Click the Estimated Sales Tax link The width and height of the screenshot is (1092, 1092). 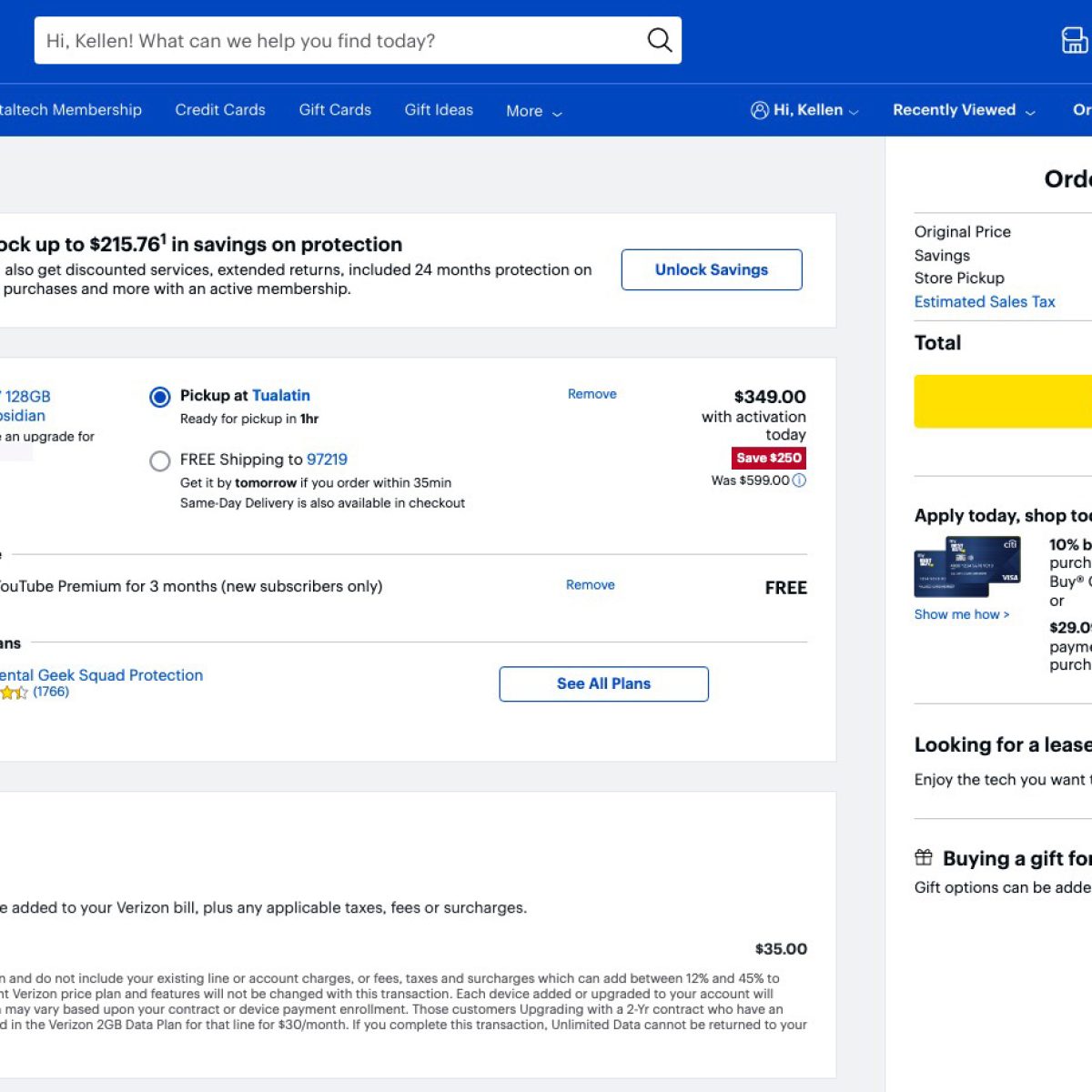coord(985,302)
